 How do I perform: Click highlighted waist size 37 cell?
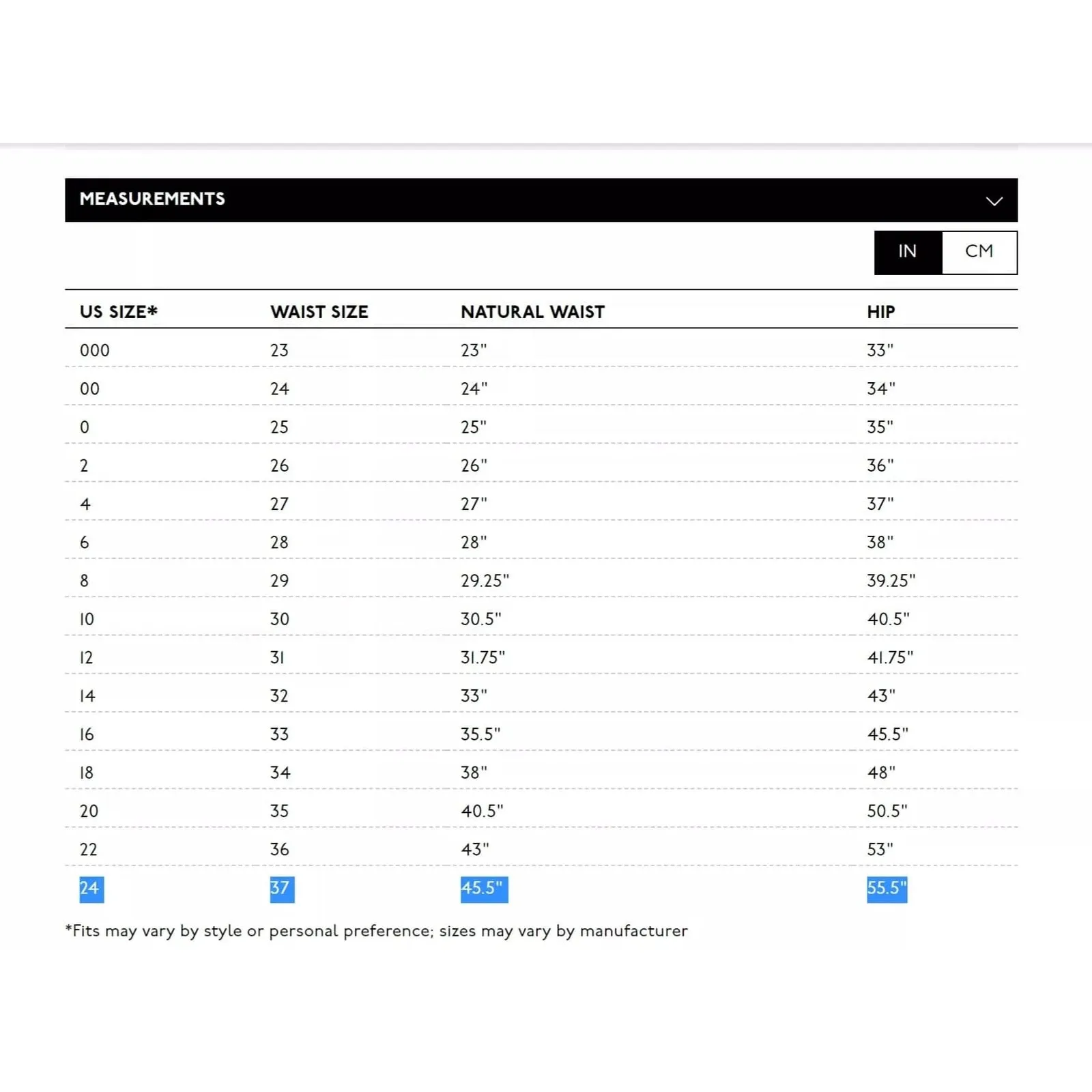pyautogui.click(x=281, y=889)
